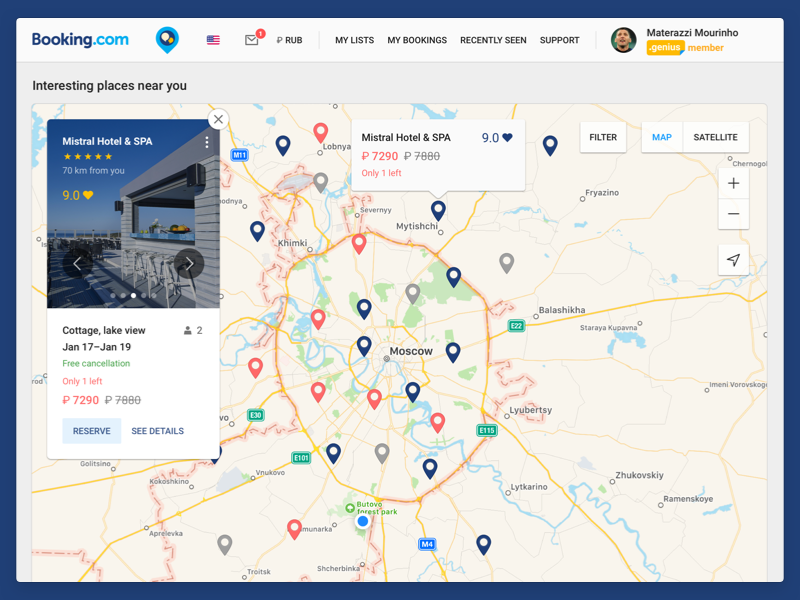
Task: Advance the hotel photo carousel forward
Action: click(189, 263)
